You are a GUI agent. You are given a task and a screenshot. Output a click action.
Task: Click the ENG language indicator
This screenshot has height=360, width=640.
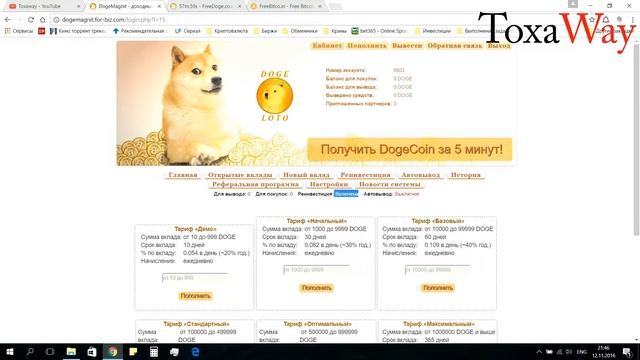582,352
